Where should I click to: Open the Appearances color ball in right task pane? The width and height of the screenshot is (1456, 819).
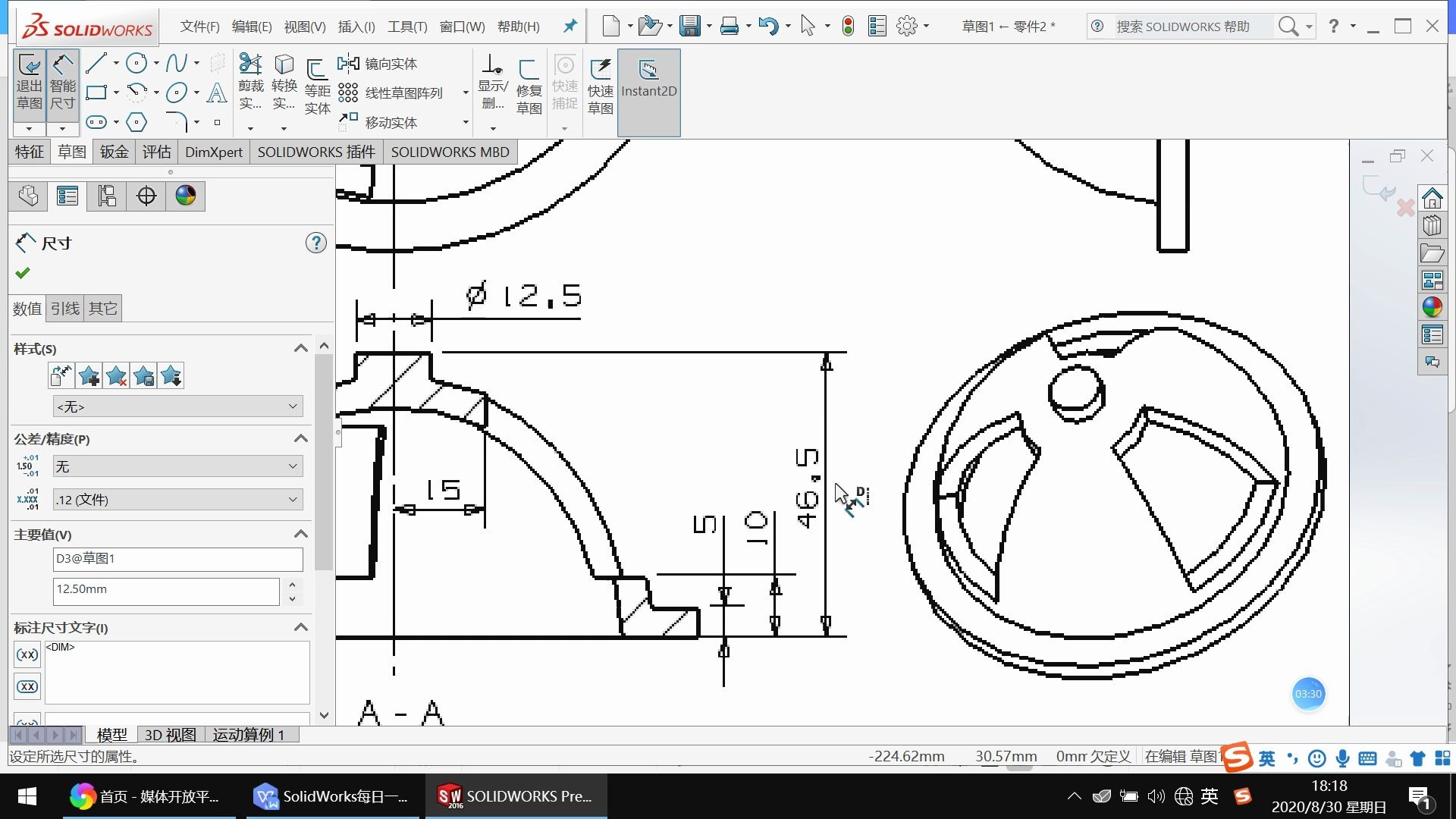tap(1432, 307)
